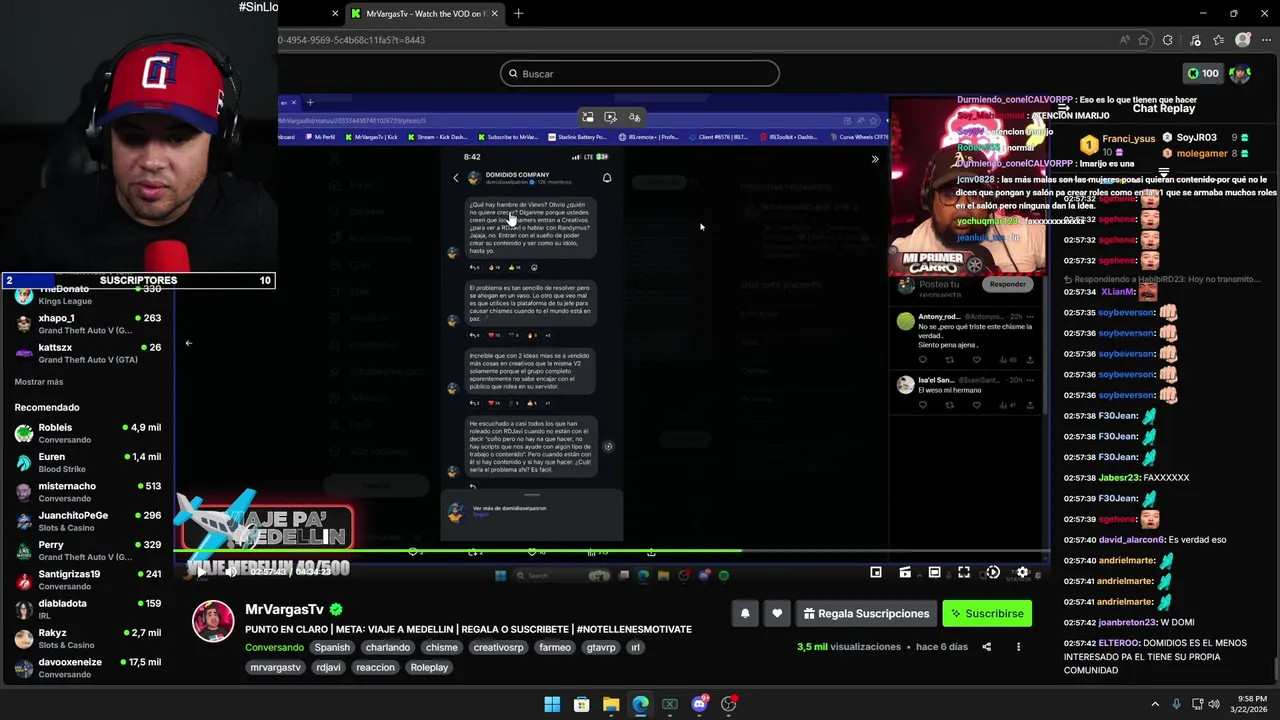Open File Explorer from the taskbar
The height and width of the screenshot is (720, 1280).
point(611,704)
